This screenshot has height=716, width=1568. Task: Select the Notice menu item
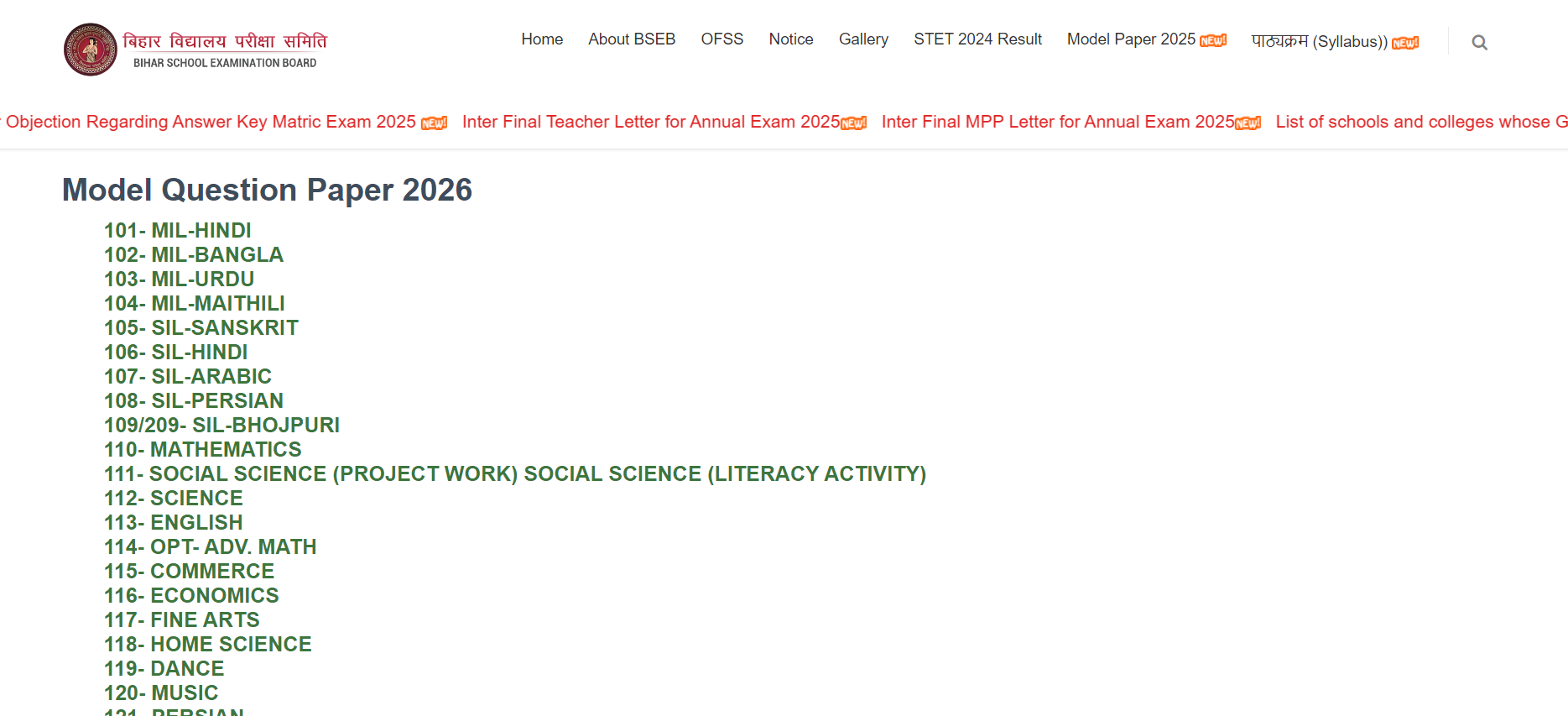[x=789, y=39]
